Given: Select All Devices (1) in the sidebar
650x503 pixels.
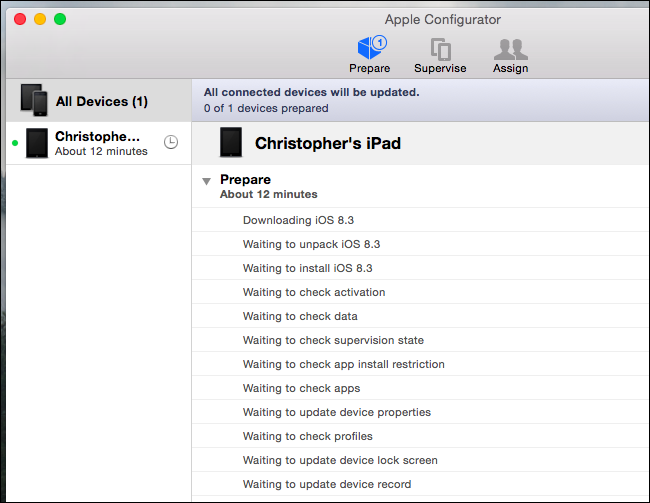Looking at the screenshot, I should (x=99, y=101).
